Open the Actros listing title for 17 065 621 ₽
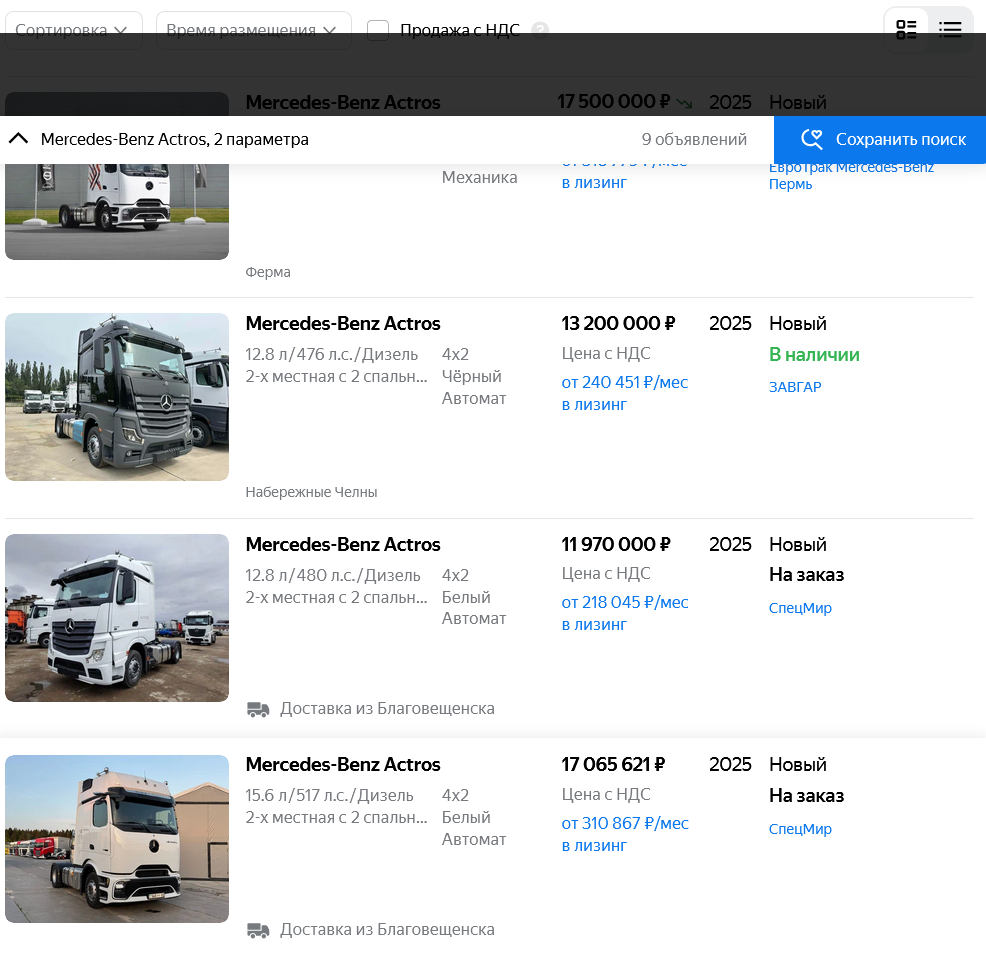The height and width of the screenshot is (955, 986). pos(343,764)
